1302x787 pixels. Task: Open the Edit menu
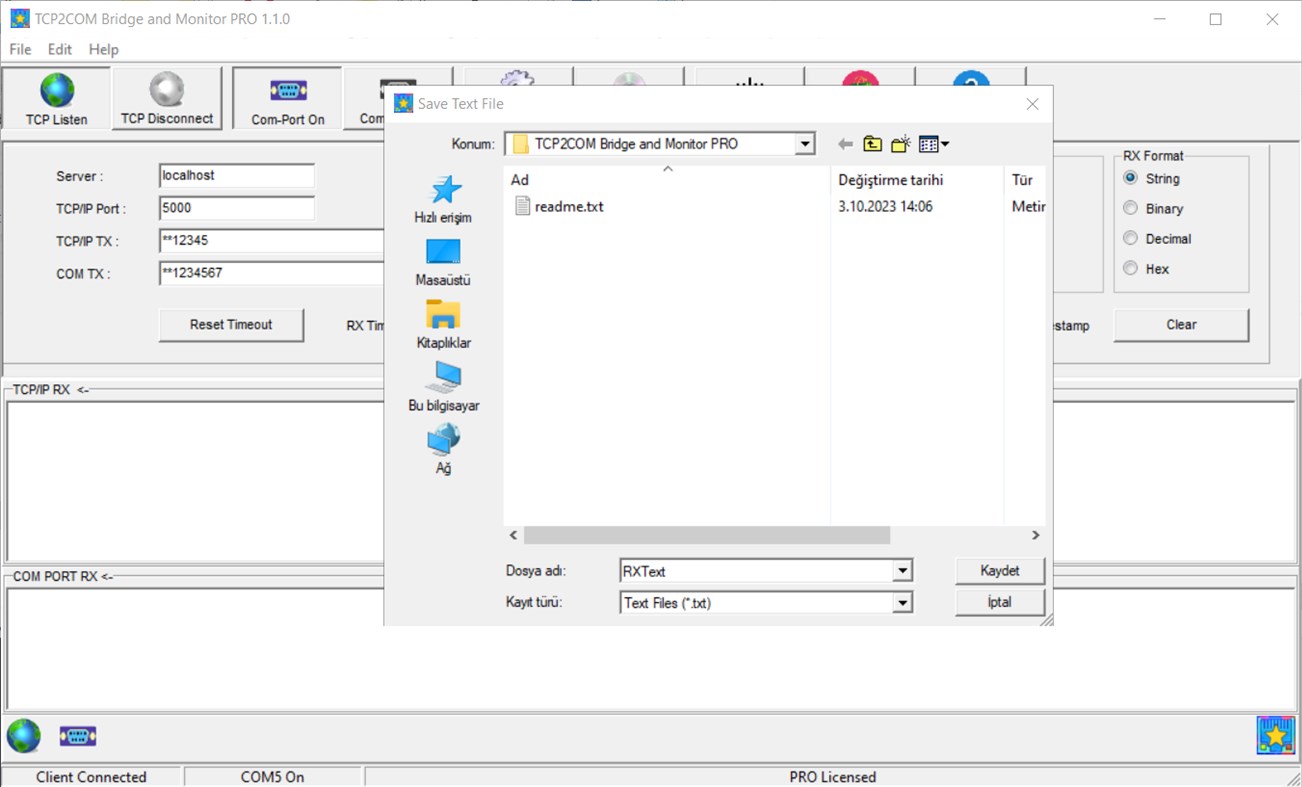59,48
